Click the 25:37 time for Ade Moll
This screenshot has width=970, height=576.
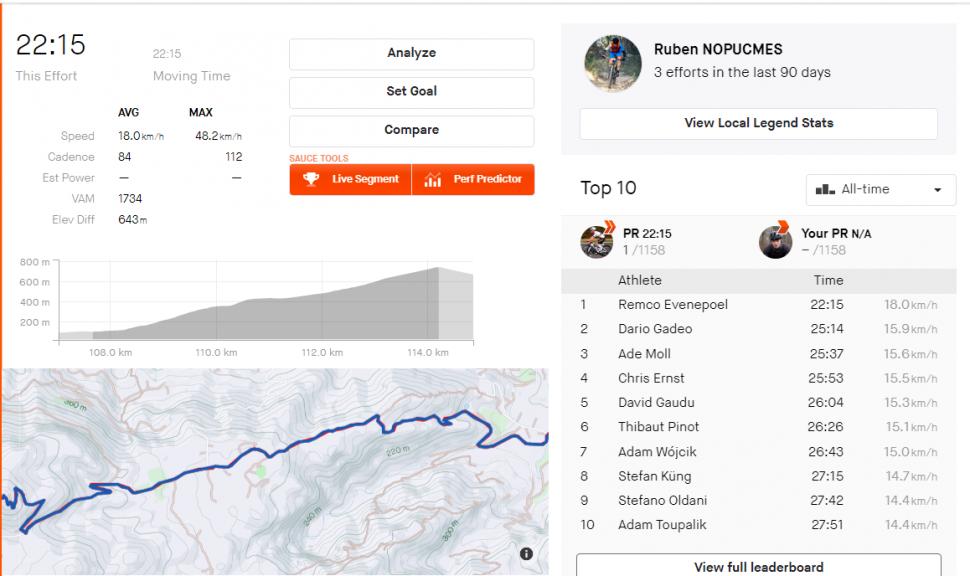826,353
